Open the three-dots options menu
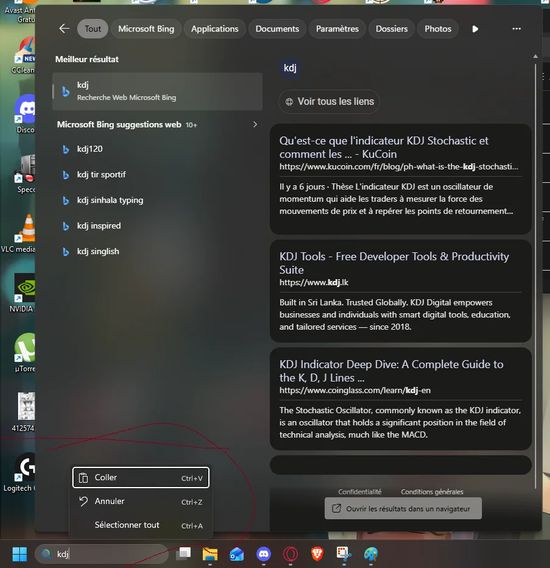 tap(516, 29)
